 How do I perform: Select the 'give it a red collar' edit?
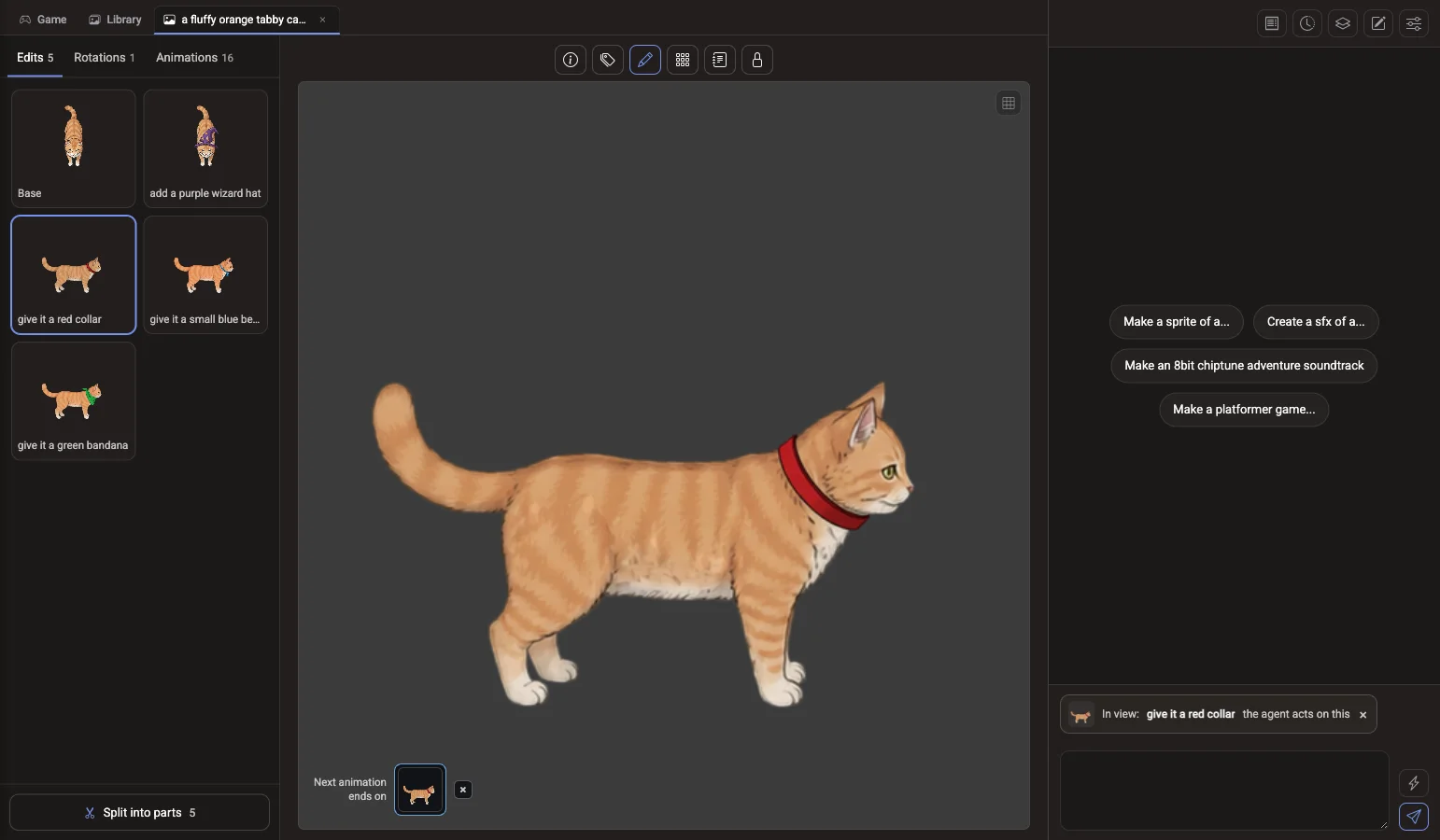(x=74, y=274)
